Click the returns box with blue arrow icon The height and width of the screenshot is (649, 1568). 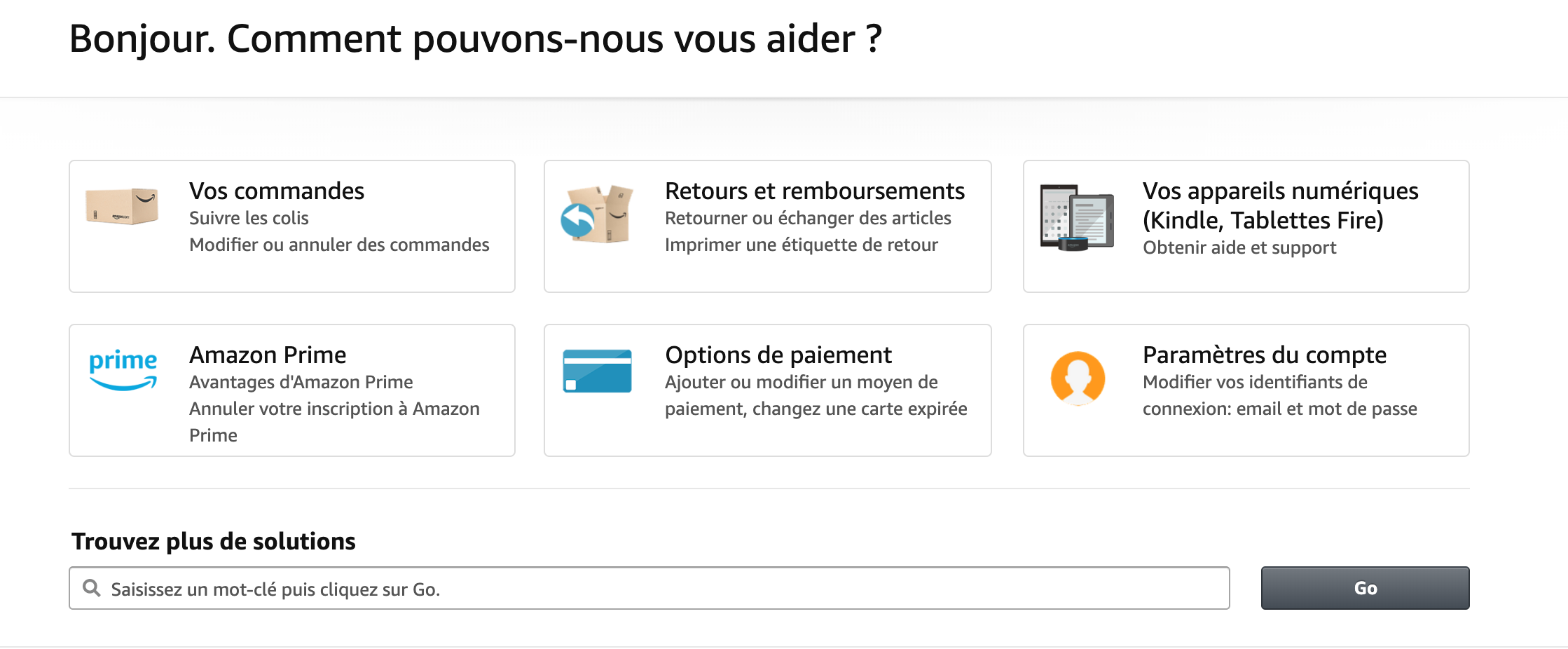pos(597,214)
